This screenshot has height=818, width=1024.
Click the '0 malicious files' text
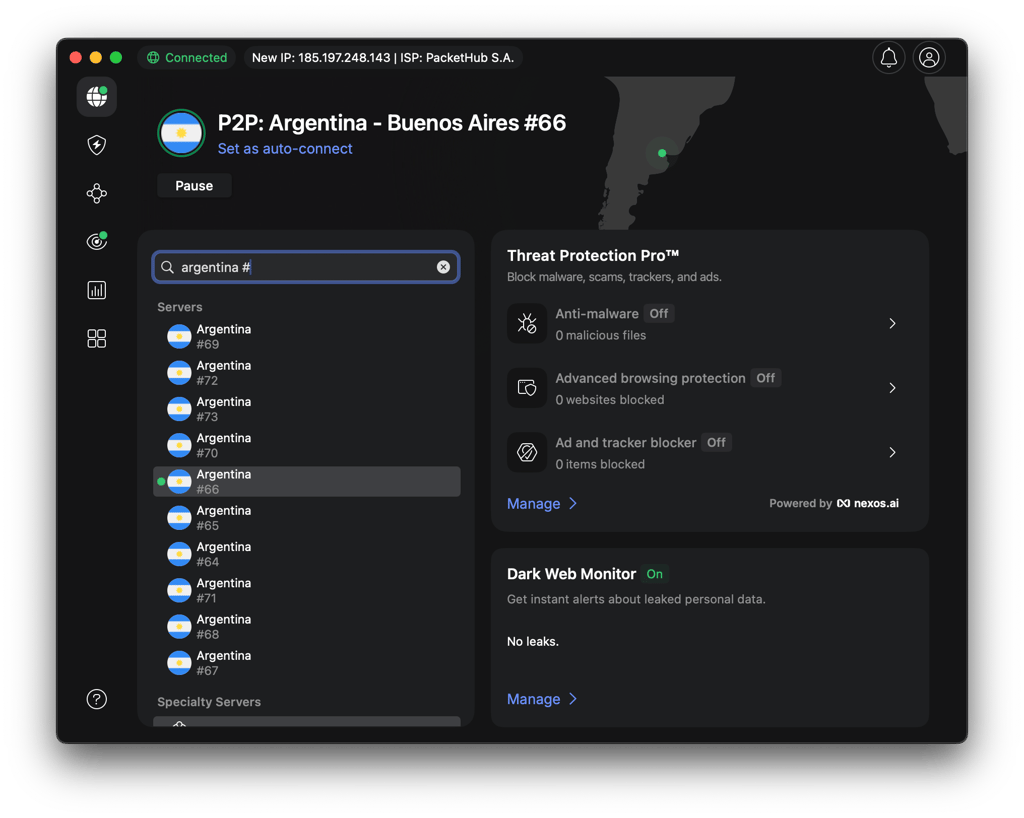(601, 336)
